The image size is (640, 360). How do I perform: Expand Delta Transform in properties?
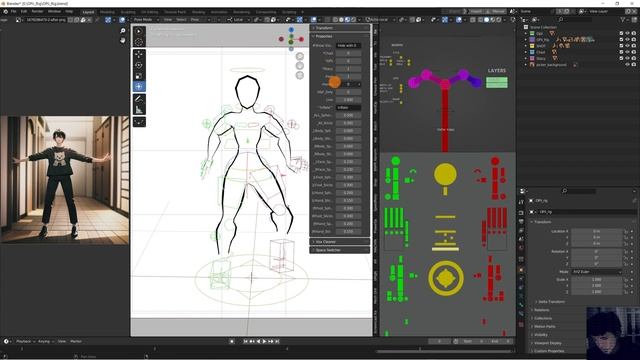pos(551,302)
